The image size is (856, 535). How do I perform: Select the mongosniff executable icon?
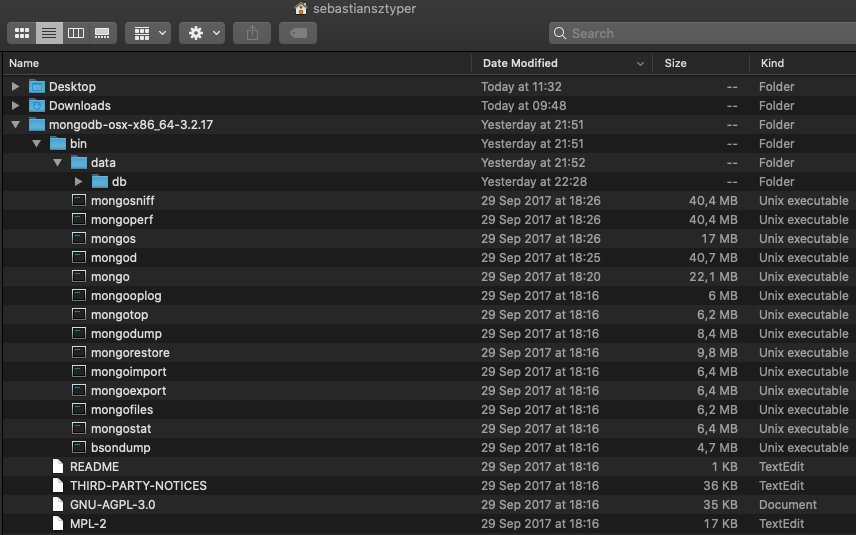[x=79, y=200]
